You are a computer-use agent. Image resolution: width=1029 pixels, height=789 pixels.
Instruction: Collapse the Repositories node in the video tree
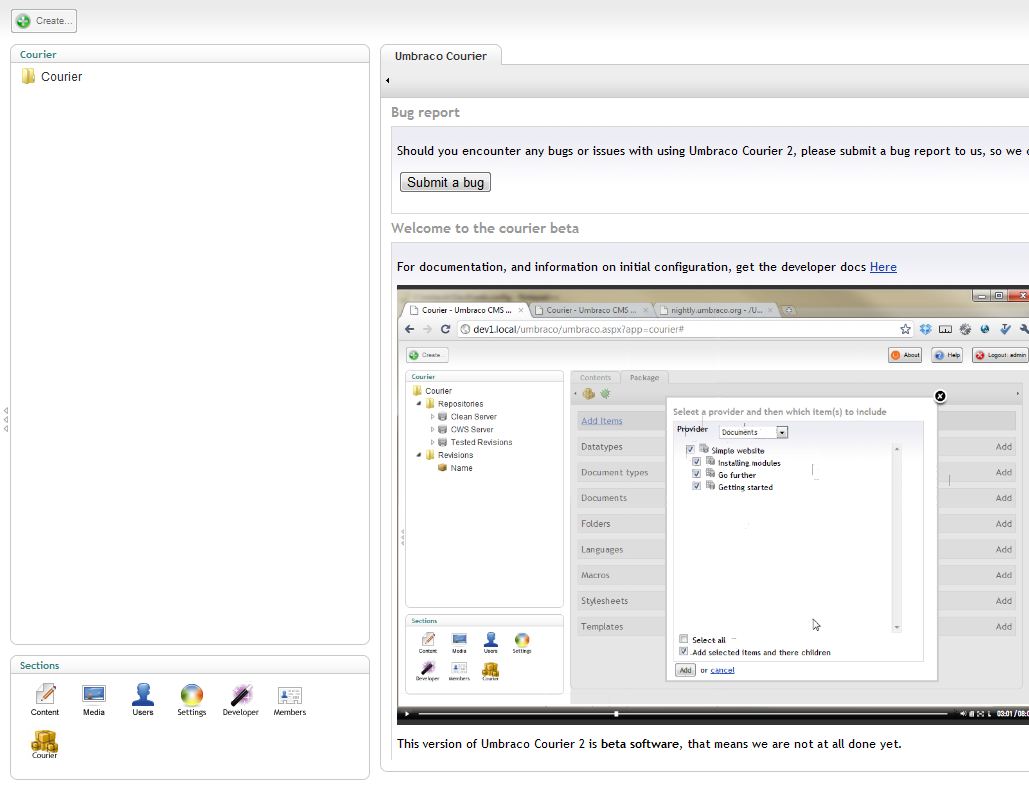click(x=419, y=404)
